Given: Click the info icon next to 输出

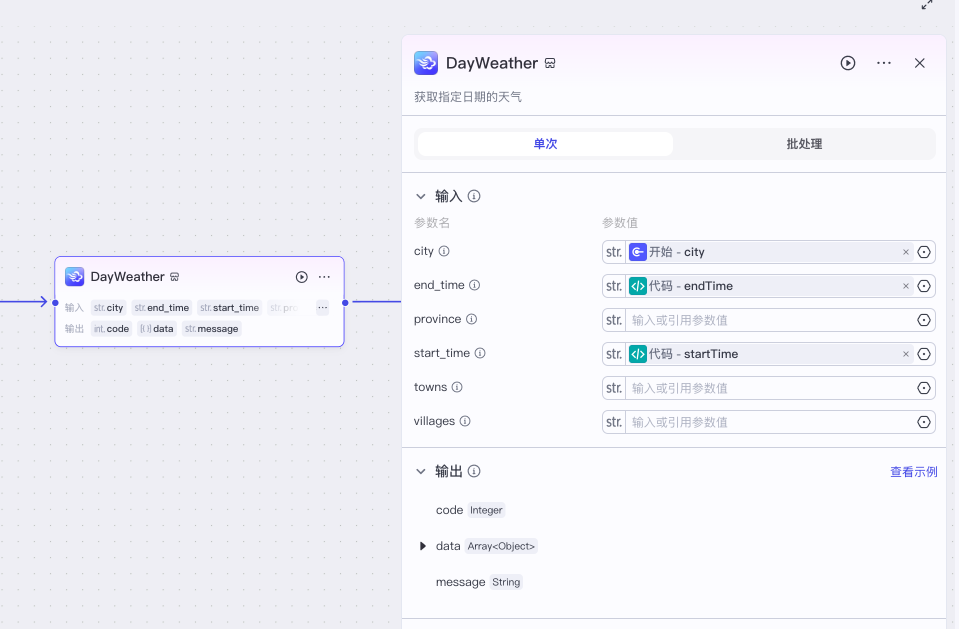Looking at the screenshot, I should [x=474, y=471].
